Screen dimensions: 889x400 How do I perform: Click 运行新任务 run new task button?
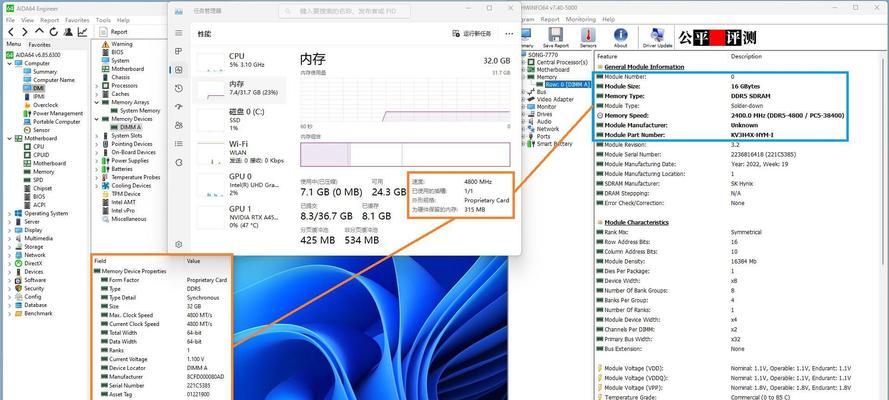point(471,34)
